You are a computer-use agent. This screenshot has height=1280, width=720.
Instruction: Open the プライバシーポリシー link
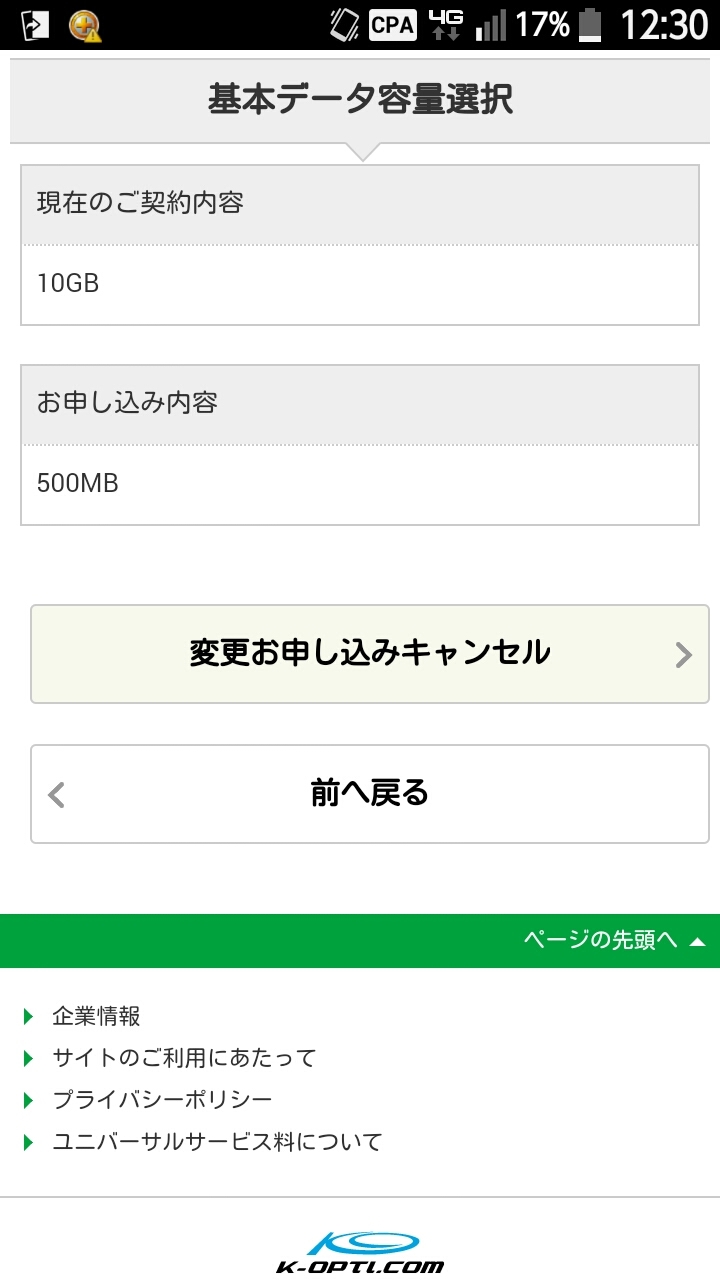(162, 1100)
